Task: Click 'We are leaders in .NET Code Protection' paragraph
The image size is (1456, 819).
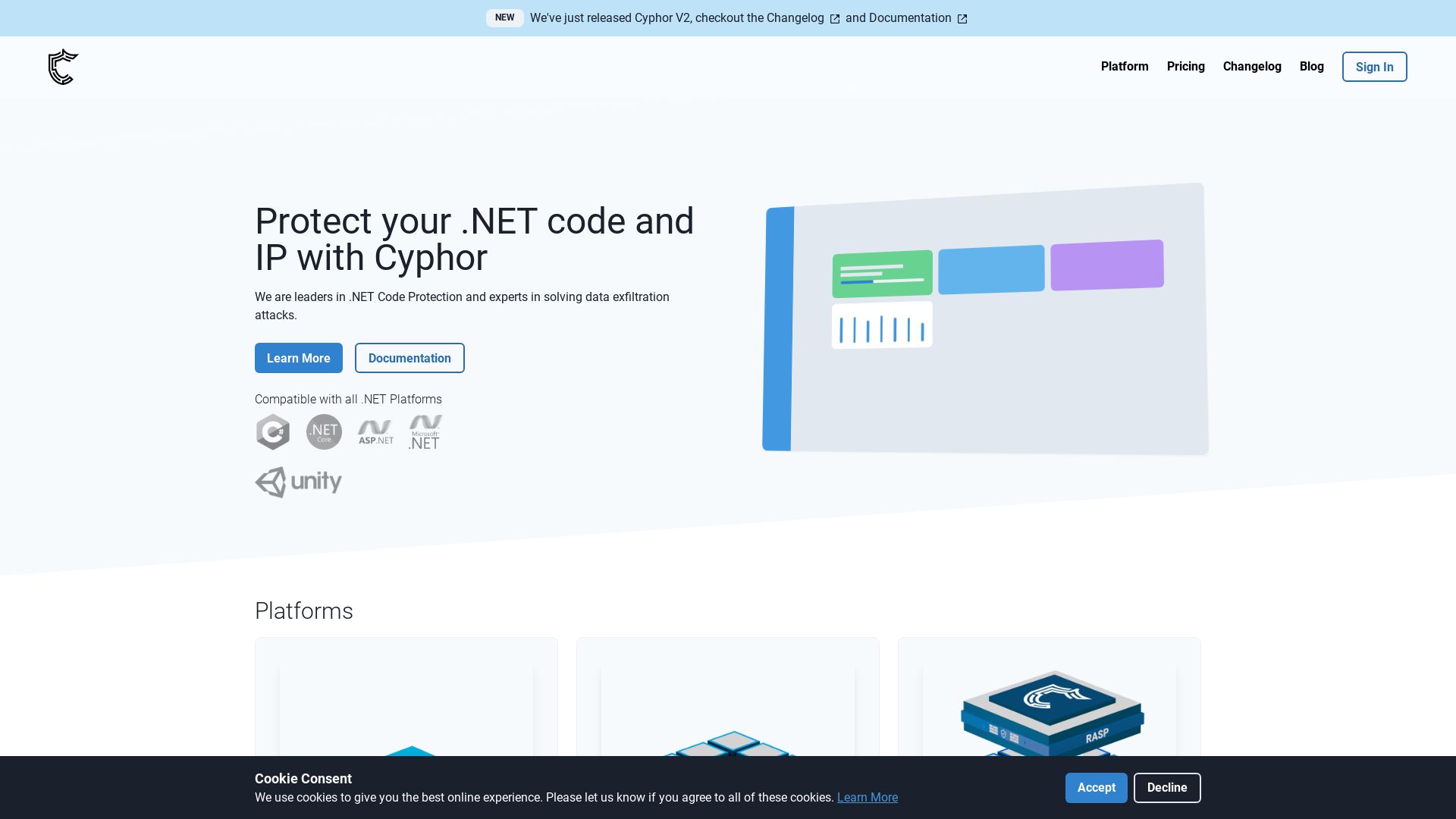Action: (462, 306)
